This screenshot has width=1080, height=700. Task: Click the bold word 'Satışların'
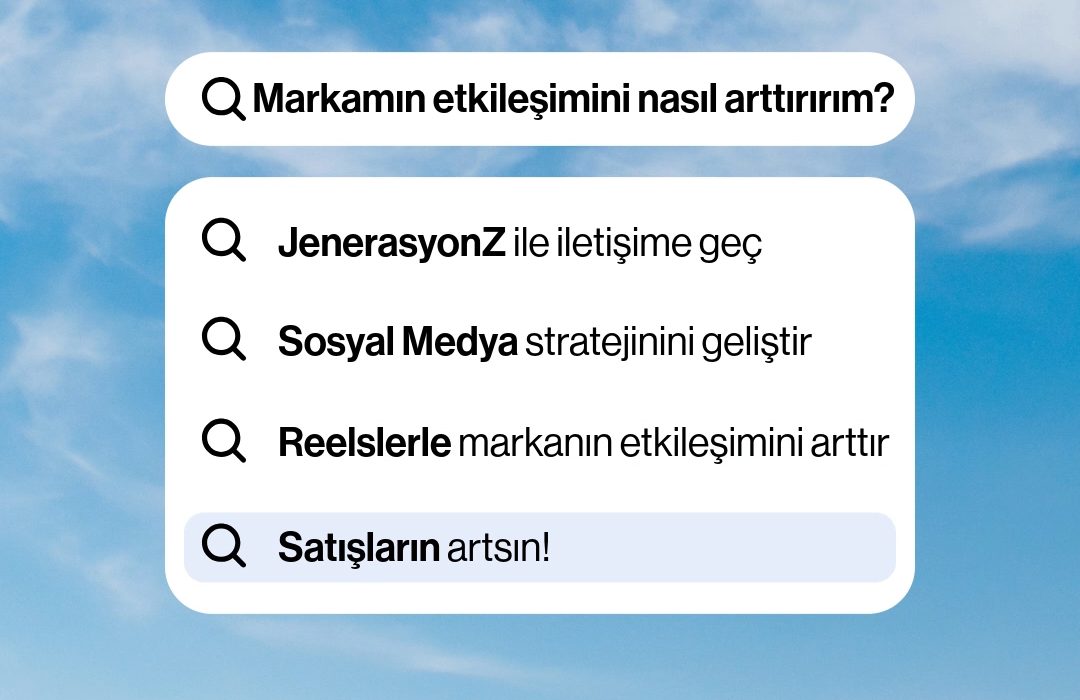click(x=359, y=548)
